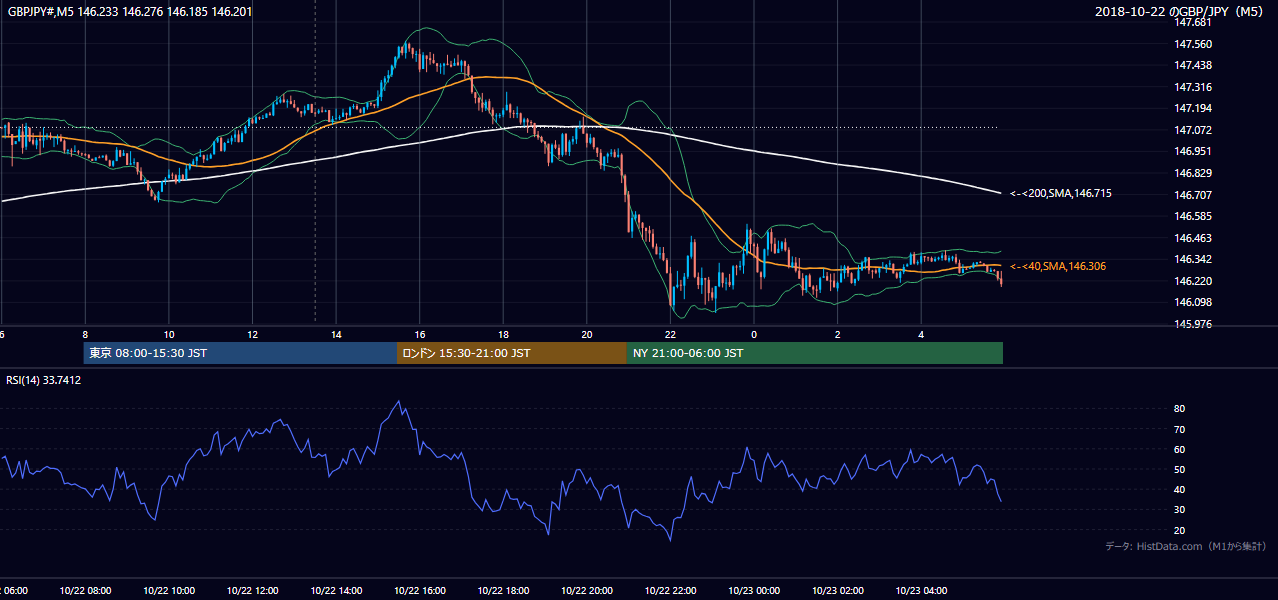Click the 10/22 16:00 time axis label
This screenshot has height=600, width=1278.
(420, 591)
